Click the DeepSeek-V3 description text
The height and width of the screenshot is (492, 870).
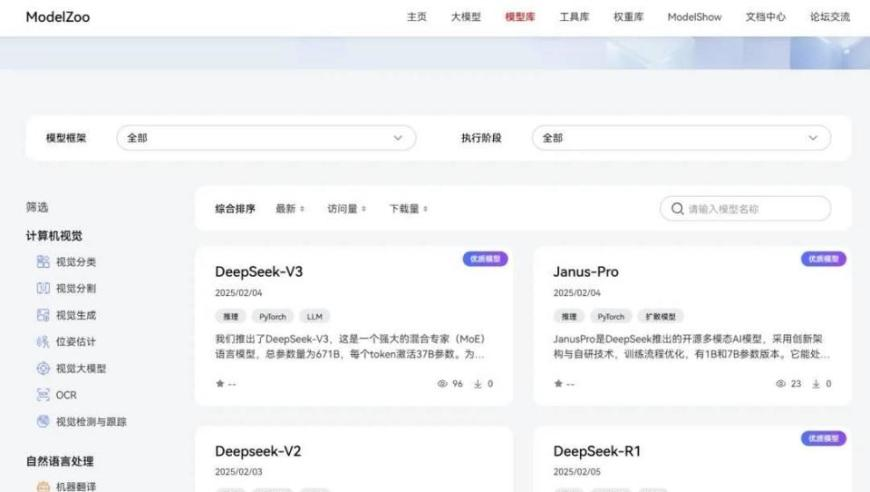(x=350, y=346)
